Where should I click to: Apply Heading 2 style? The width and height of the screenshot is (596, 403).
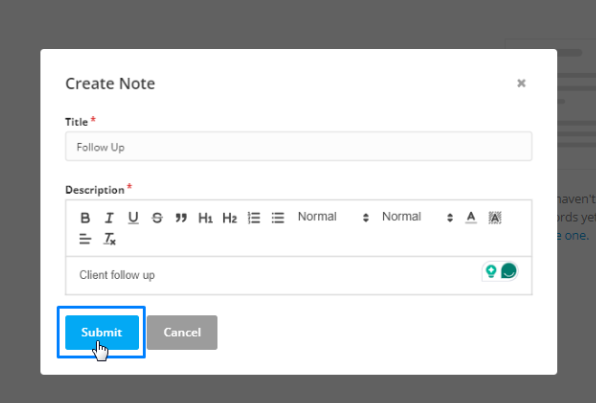point(230,218)
